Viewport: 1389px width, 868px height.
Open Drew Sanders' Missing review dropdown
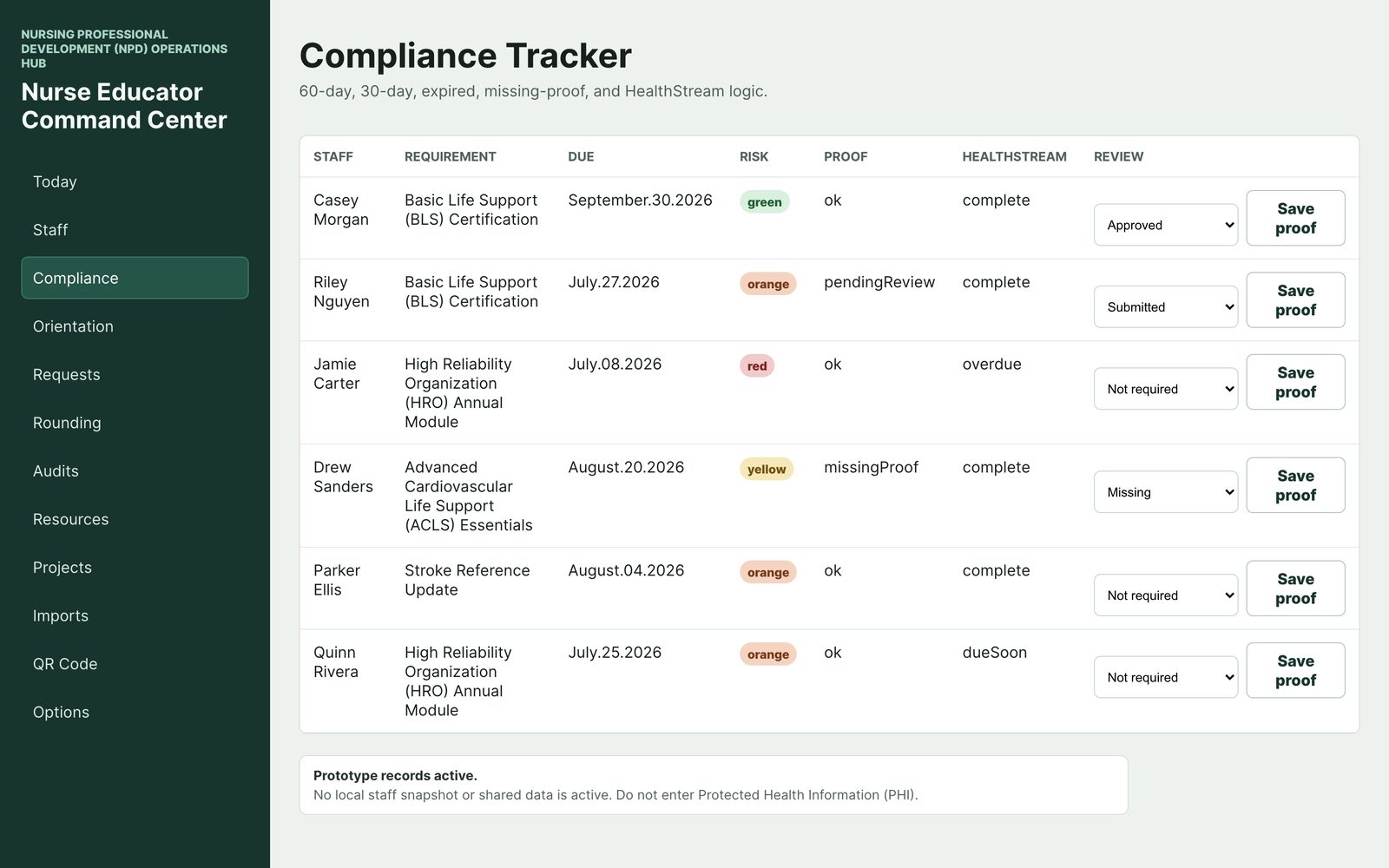(1166, 492)
